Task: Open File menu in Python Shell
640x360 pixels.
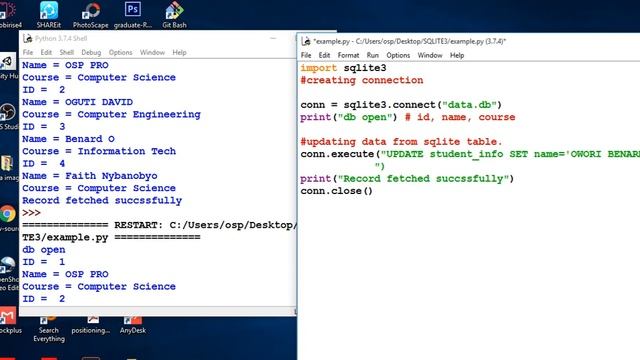Action: point(28,52)
